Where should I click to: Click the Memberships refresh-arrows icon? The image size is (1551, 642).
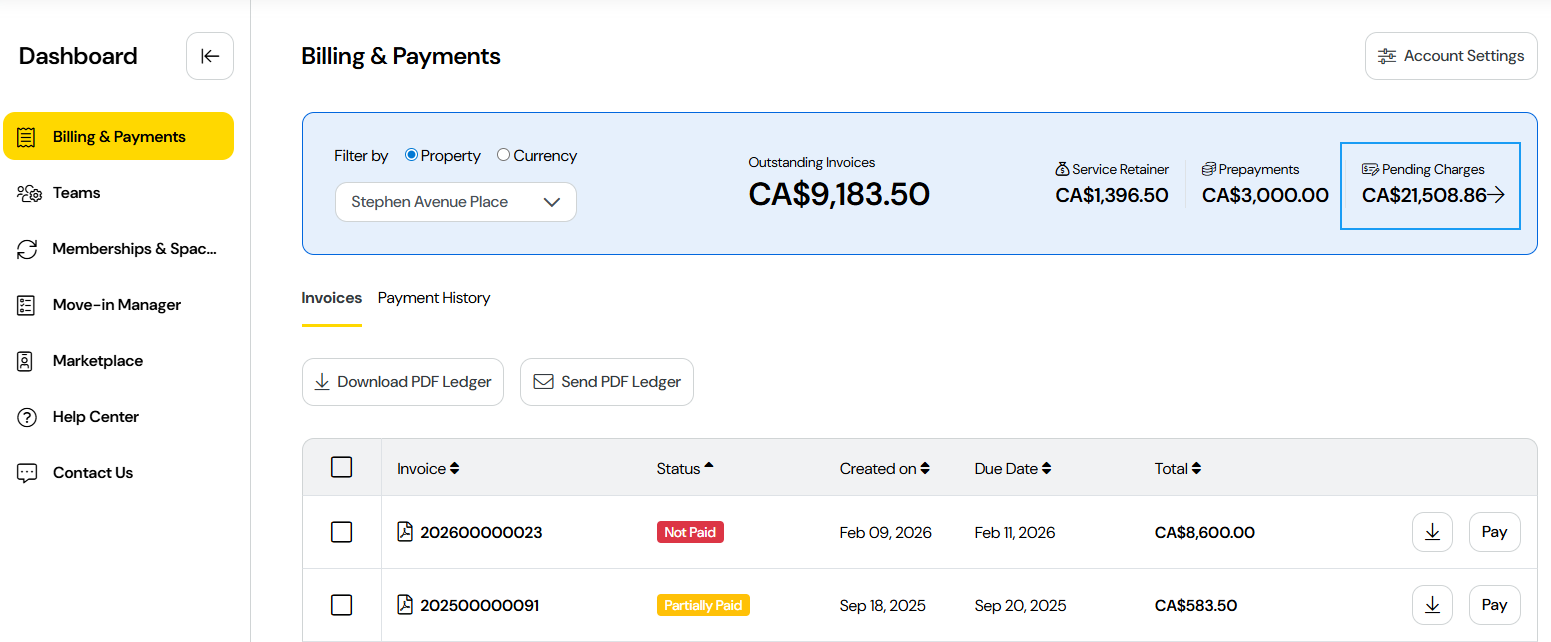click(27, 249)
